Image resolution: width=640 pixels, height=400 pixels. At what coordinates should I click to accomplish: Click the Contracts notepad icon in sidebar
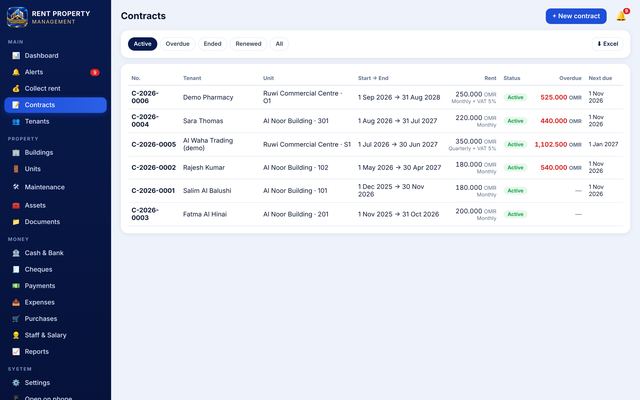click(16, 105)
